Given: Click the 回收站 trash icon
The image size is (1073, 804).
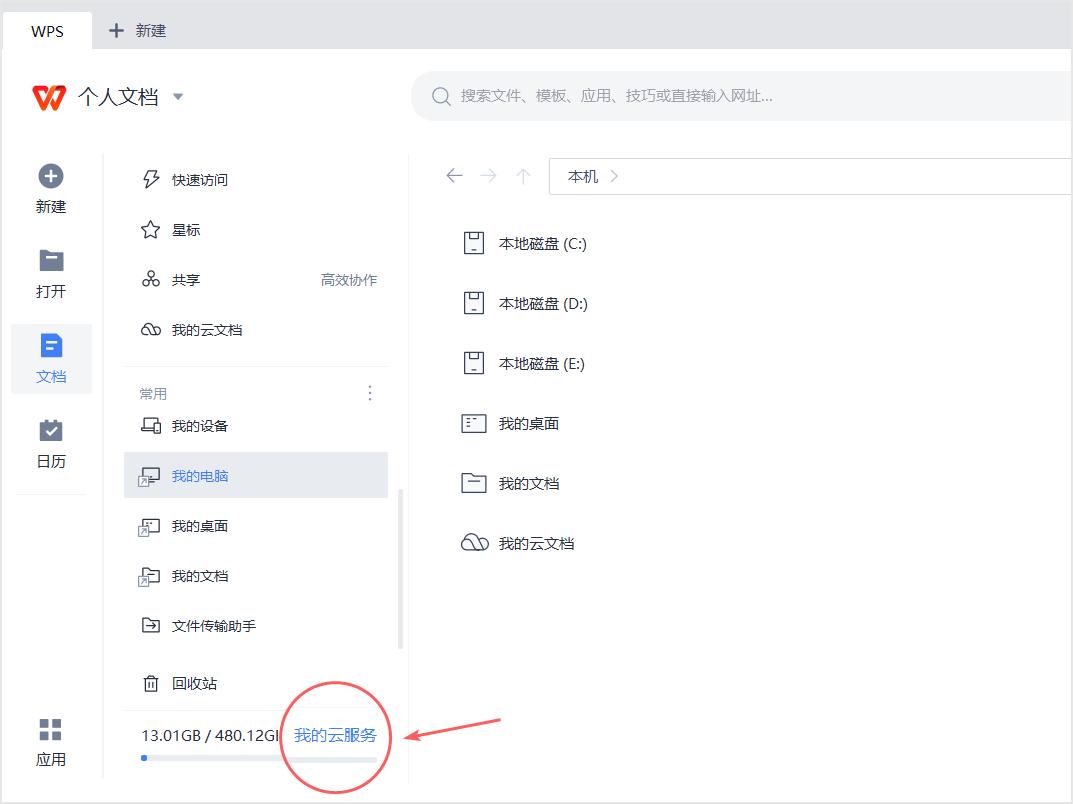Looking at the screenshot, I should [151, 684].
